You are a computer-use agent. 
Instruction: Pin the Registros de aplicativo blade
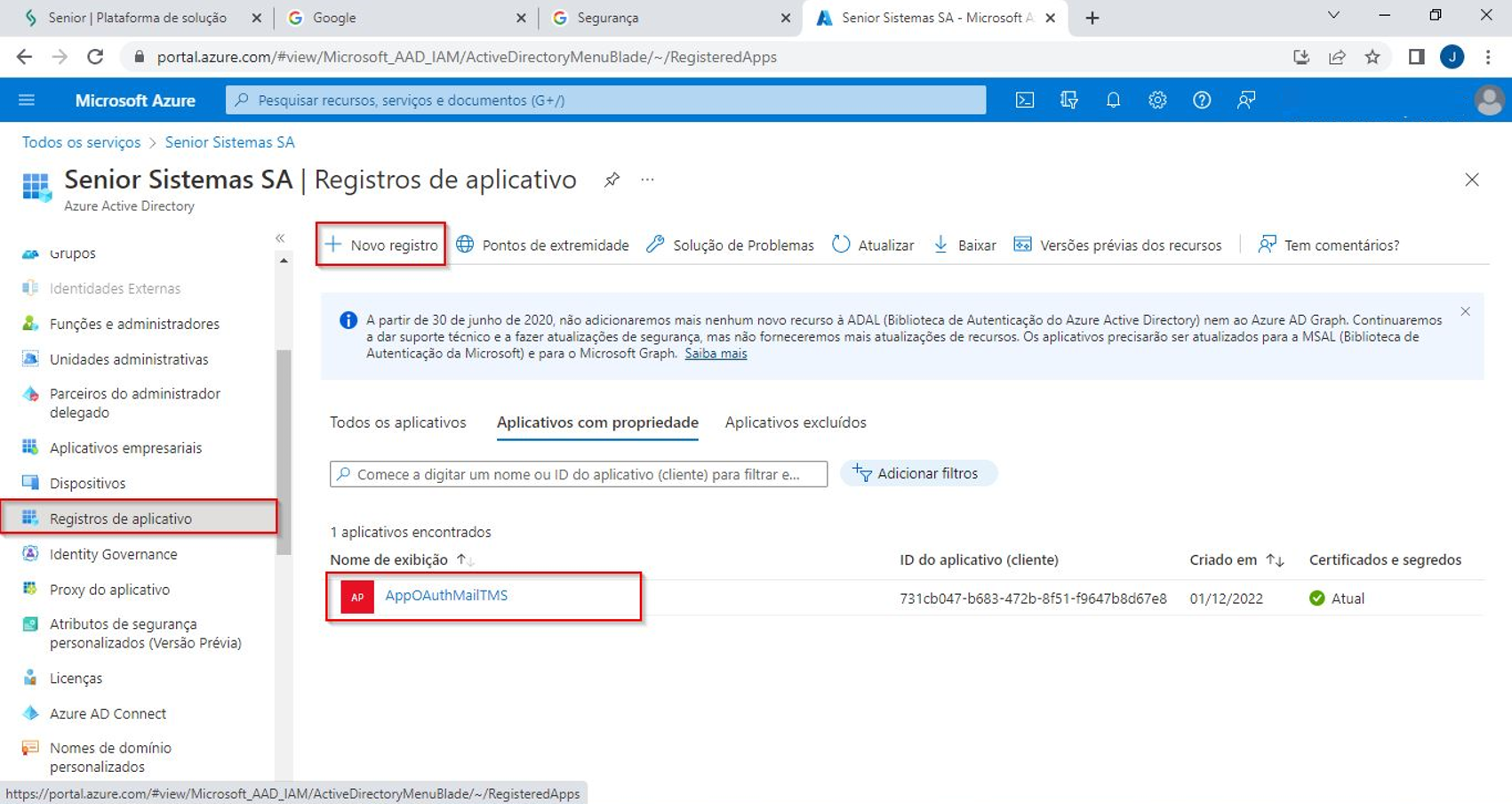612,180
